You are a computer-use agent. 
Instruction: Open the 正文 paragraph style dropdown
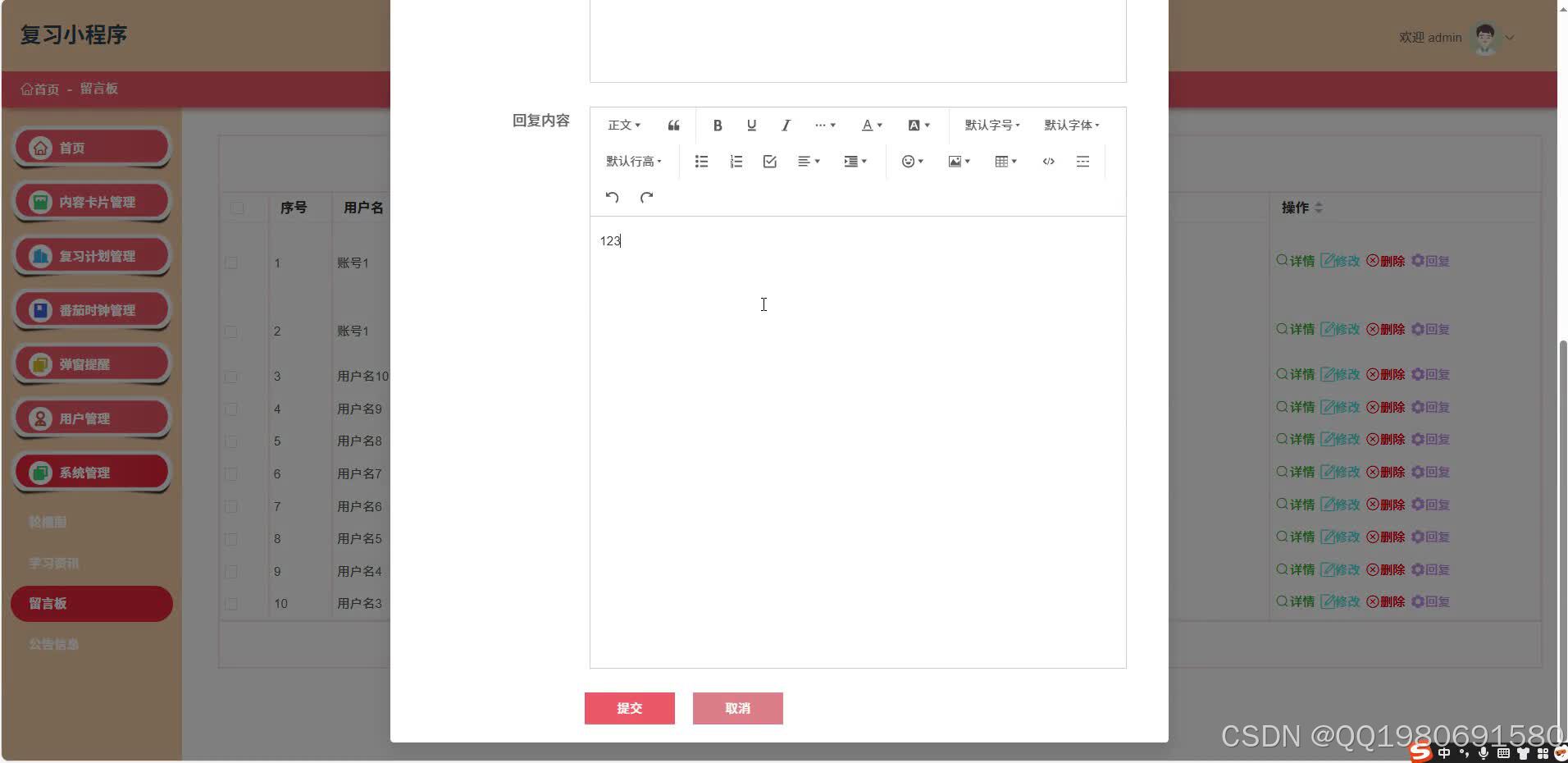coord(622,125)
